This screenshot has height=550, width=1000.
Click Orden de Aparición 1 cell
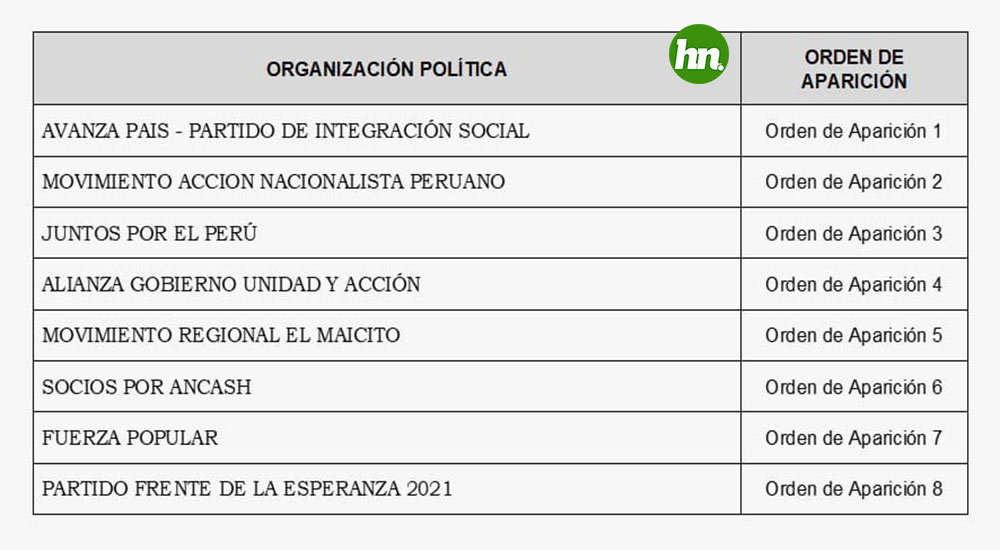click(854, 131)
